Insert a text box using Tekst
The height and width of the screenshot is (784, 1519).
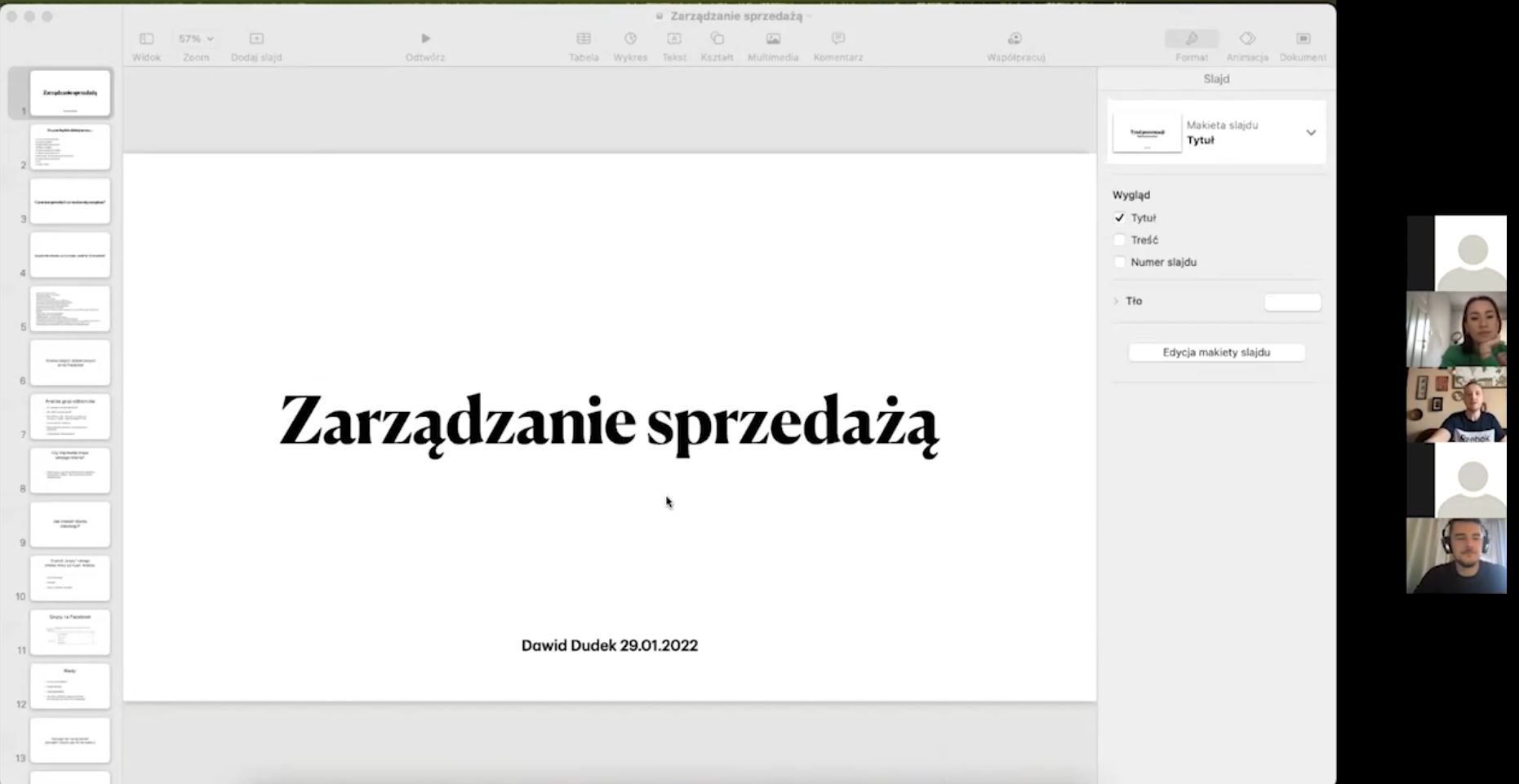674,47
